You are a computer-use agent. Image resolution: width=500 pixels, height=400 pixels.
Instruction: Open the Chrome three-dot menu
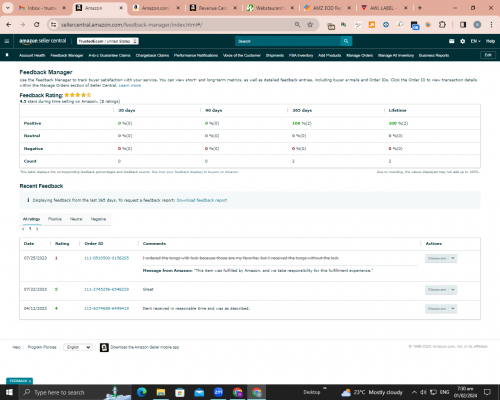pyautogui.click(x=491, y=25)
